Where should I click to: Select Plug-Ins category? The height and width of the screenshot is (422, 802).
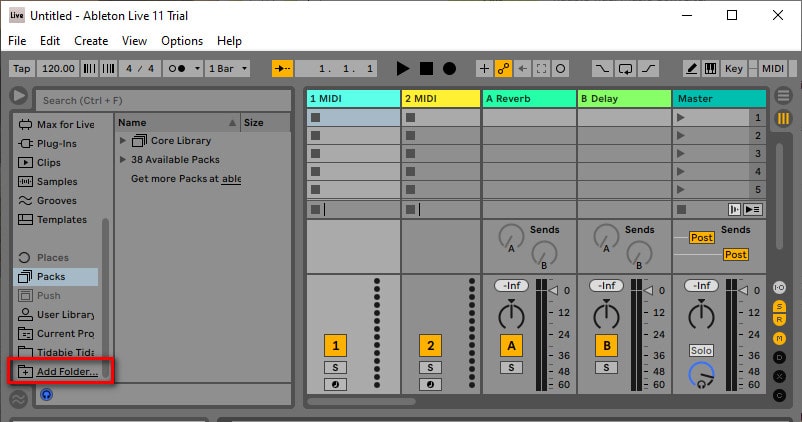click(x=48, y=144)
